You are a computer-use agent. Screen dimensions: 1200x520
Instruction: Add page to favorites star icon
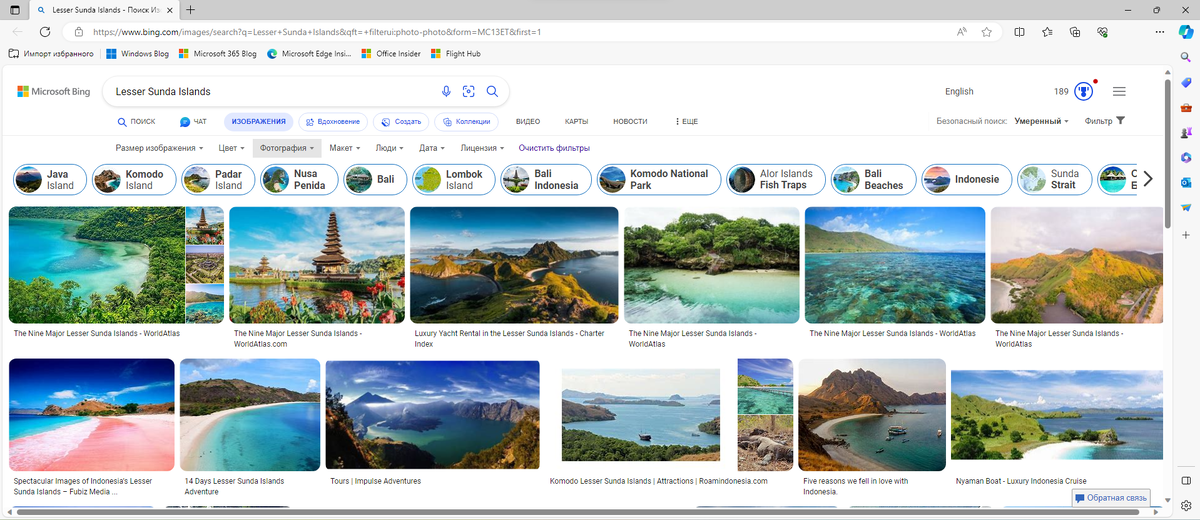(x=986, y=32)
